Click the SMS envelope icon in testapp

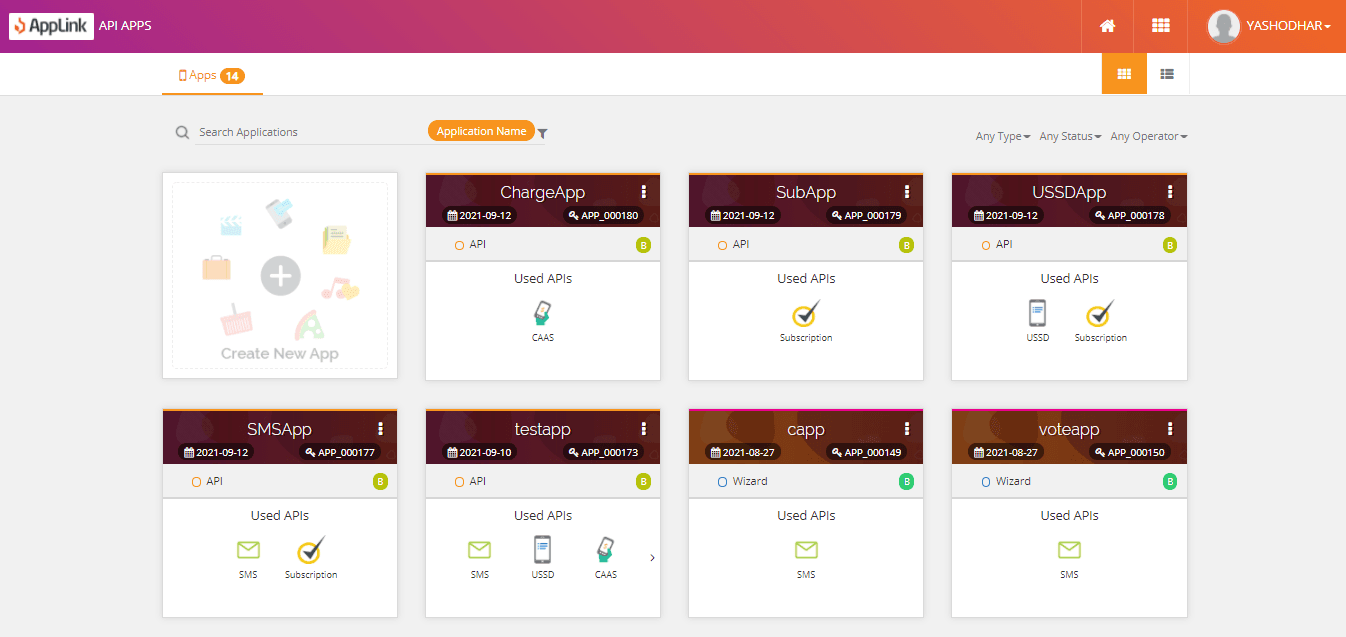point(479,550)
